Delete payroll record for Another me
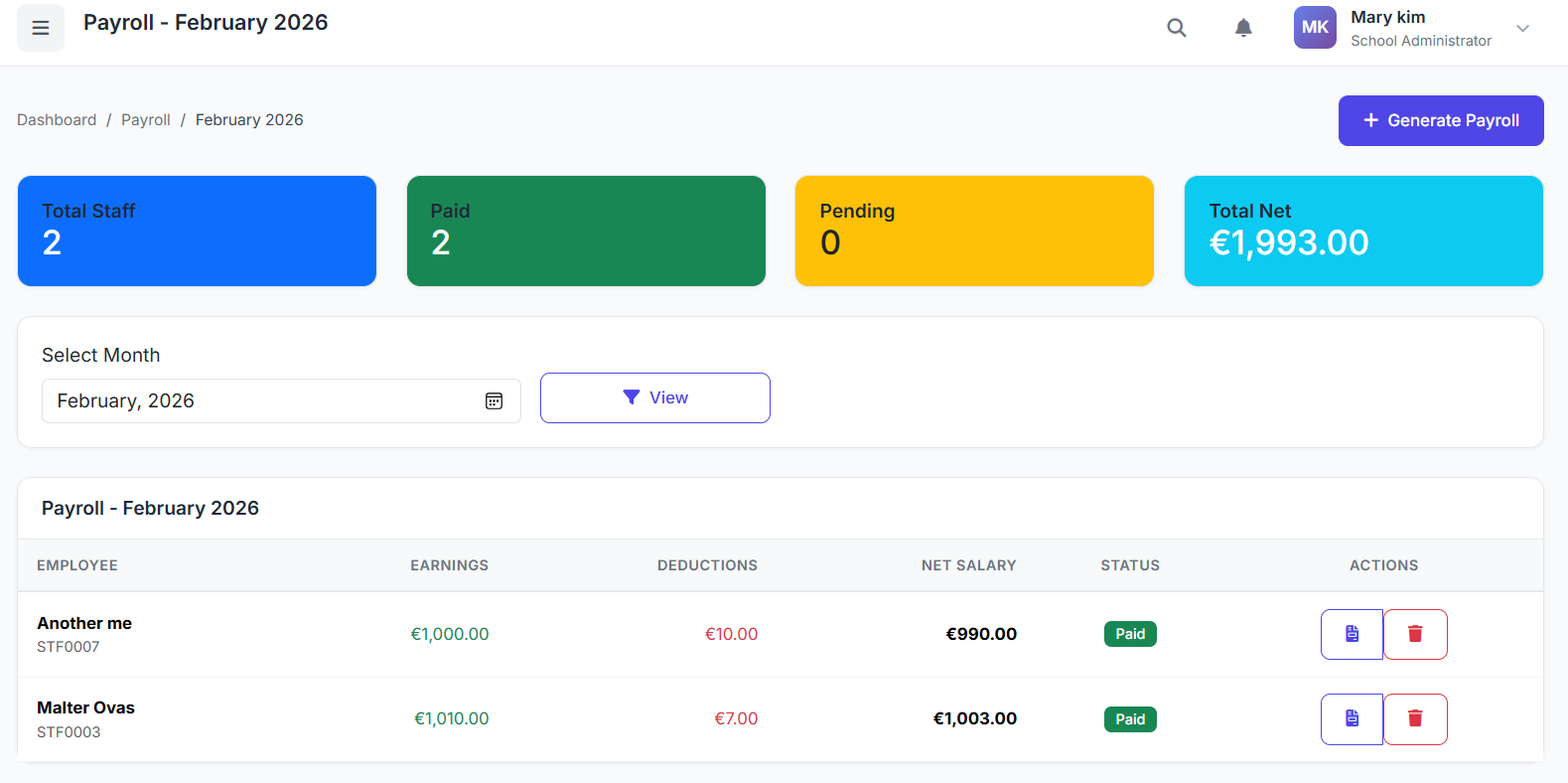 tap(1415, 634)
